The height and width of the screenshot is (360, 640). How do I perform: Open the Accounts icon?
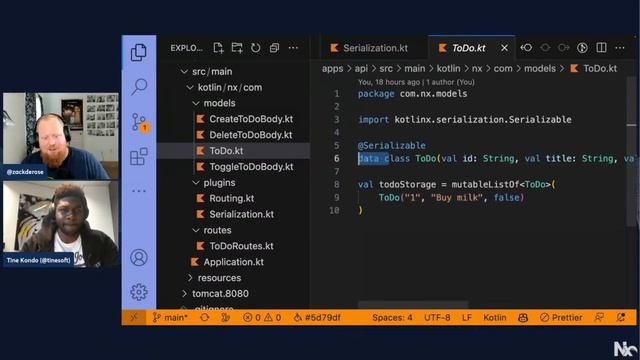(139, 258)
